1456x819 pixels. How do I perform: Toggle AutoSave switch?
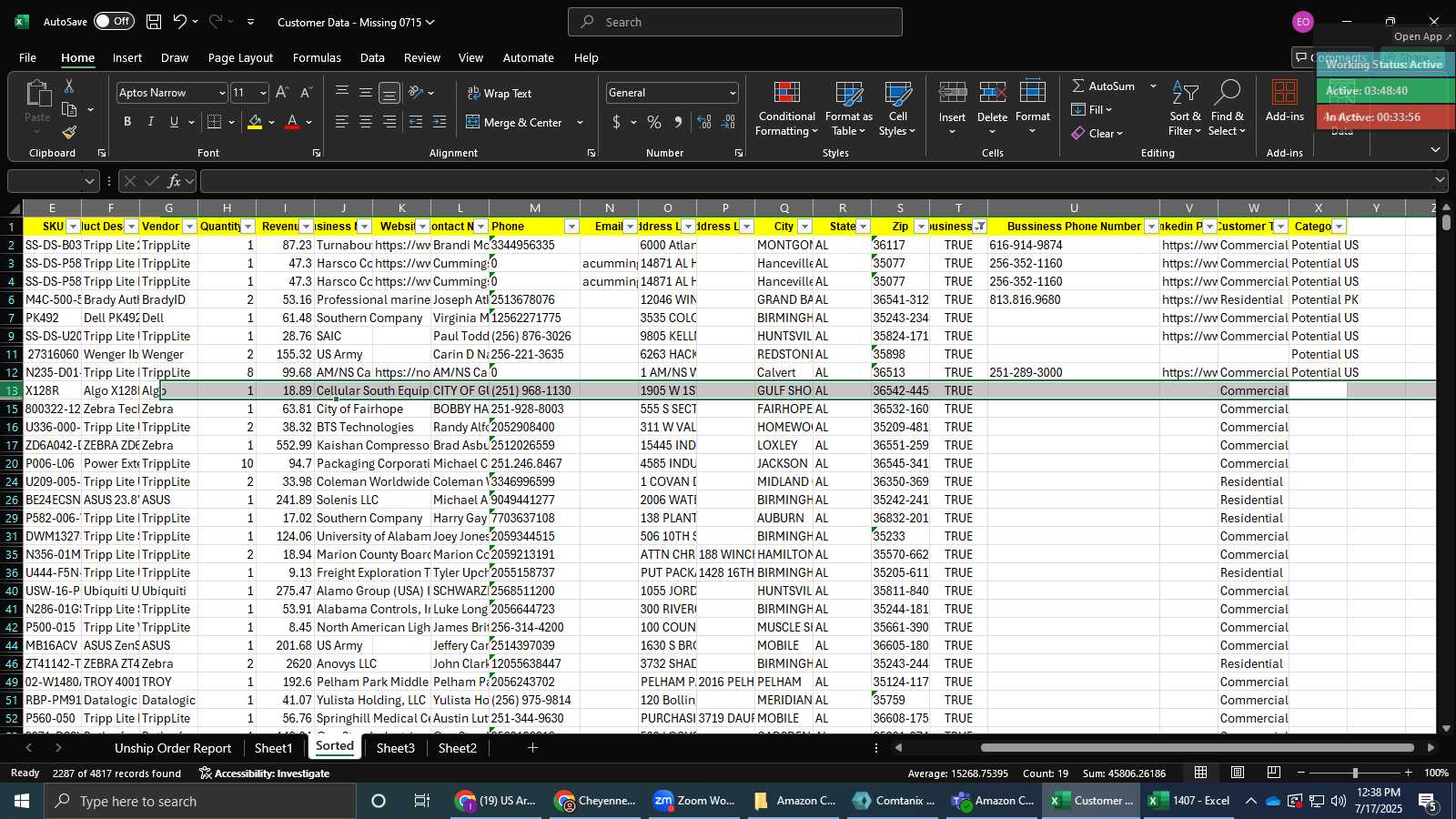(x=113, y=21)
